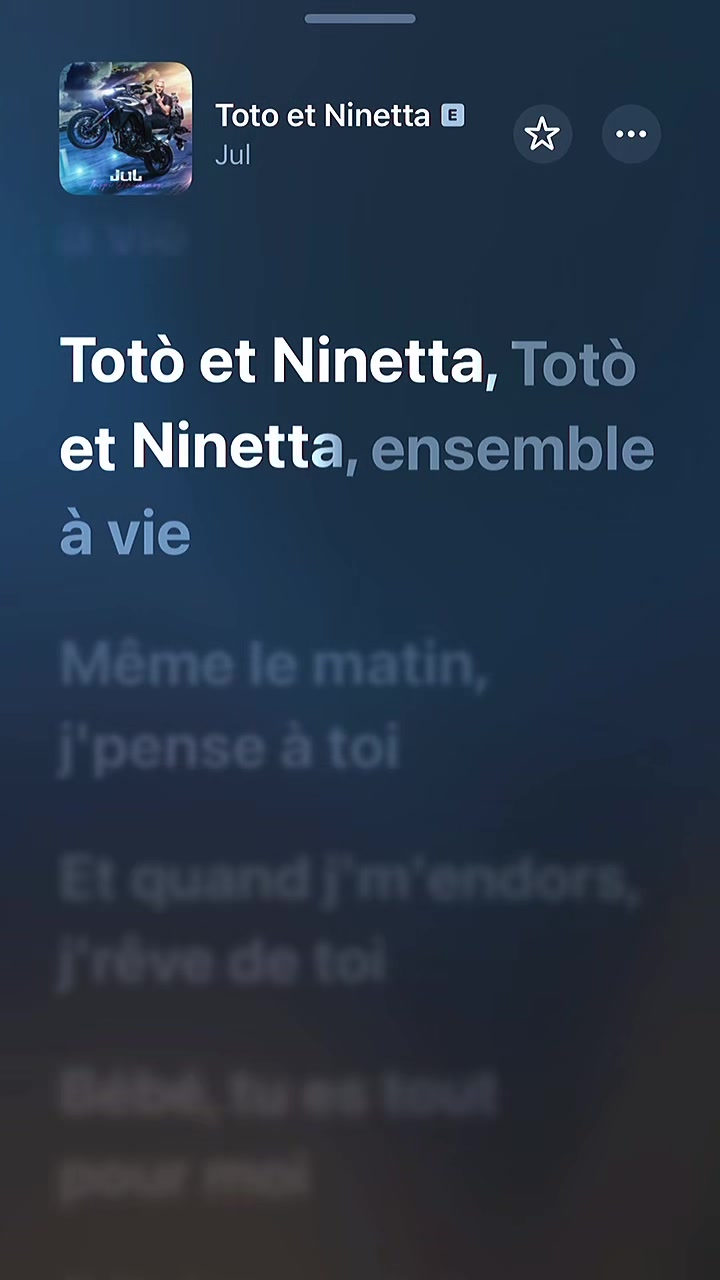Jump to the lyric Même le matin
Viewport: 720px width, 1280px height.
(x=274, y=667)
